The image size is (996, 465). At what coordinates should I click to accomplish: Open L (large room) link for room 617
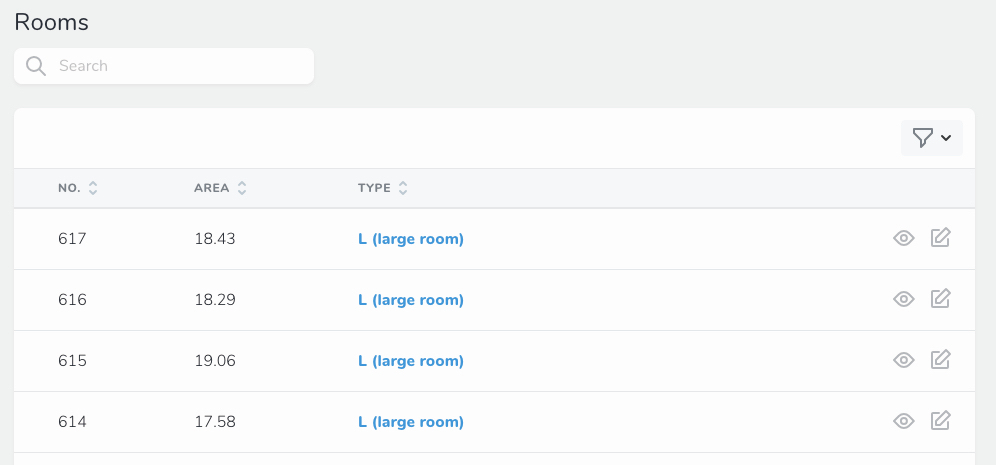pyautogui.click(x=410, y=239)
